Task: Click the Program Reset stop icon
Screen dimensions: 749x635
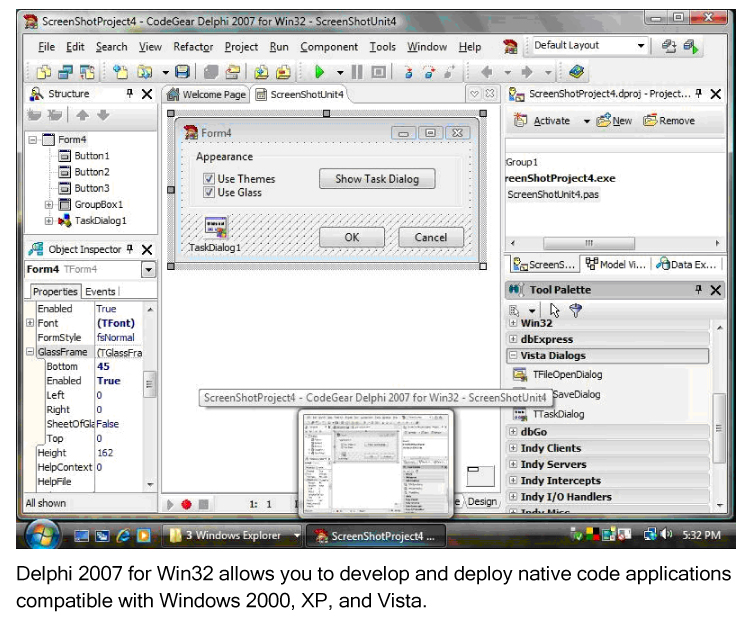Action: [x=379, y=72]
